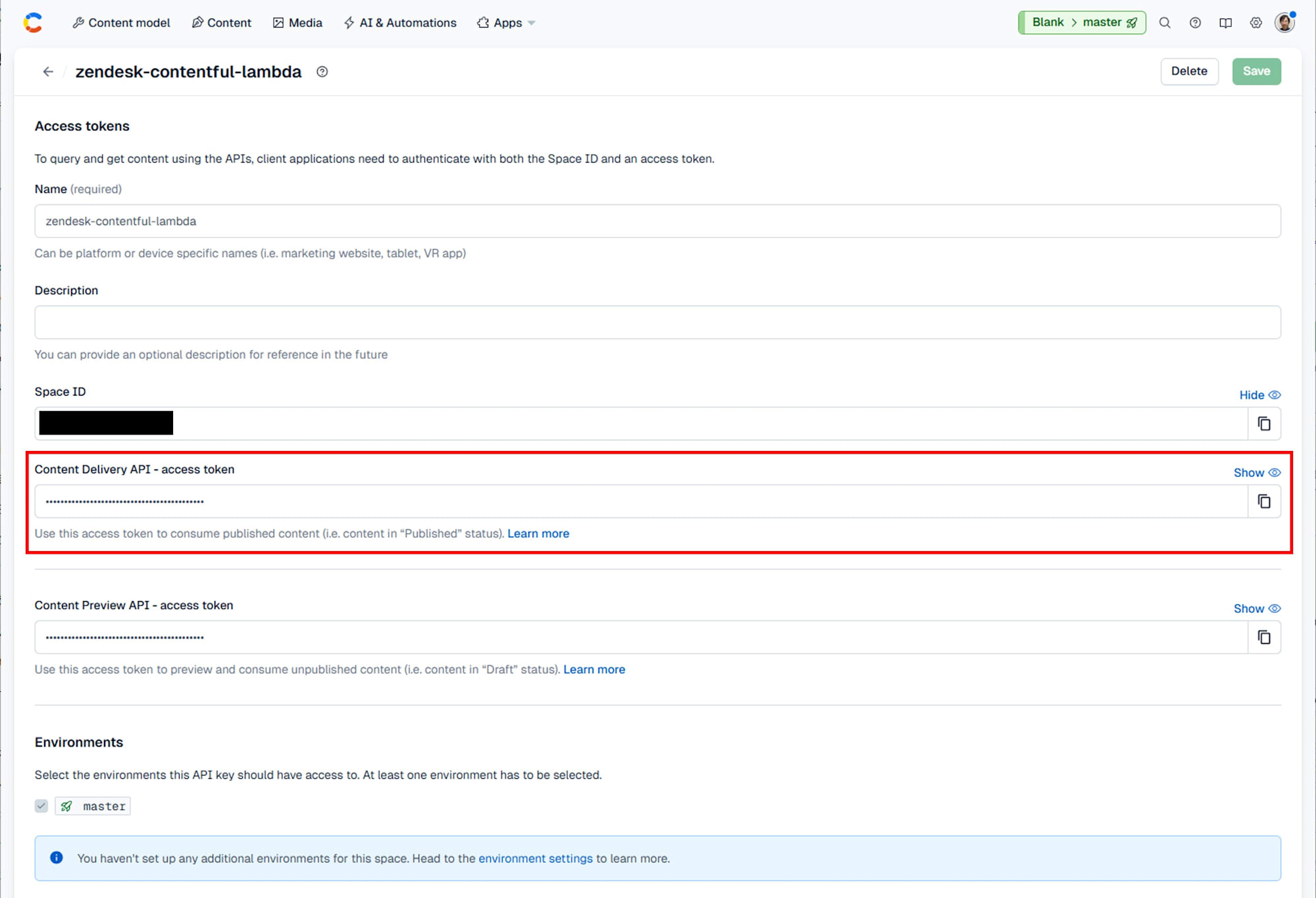Click the help icon beside zendesk-contentful-lambda title
This screenshot has width=1316, height=898.
322,72
